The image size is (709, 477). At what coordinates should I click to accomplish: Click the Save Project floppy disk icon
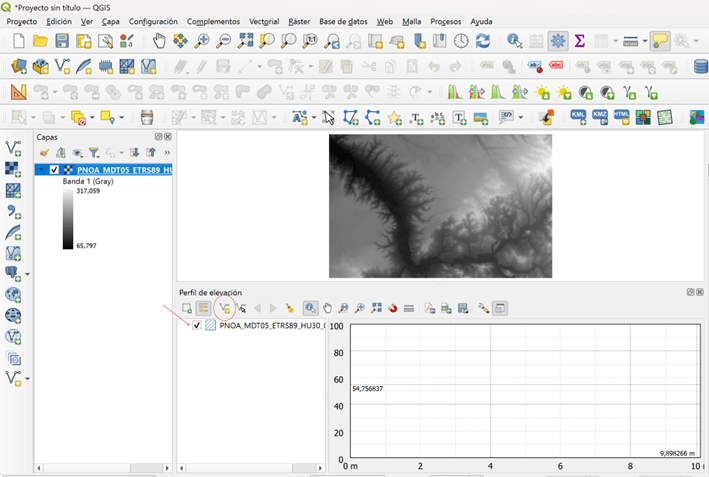(62, 41)
